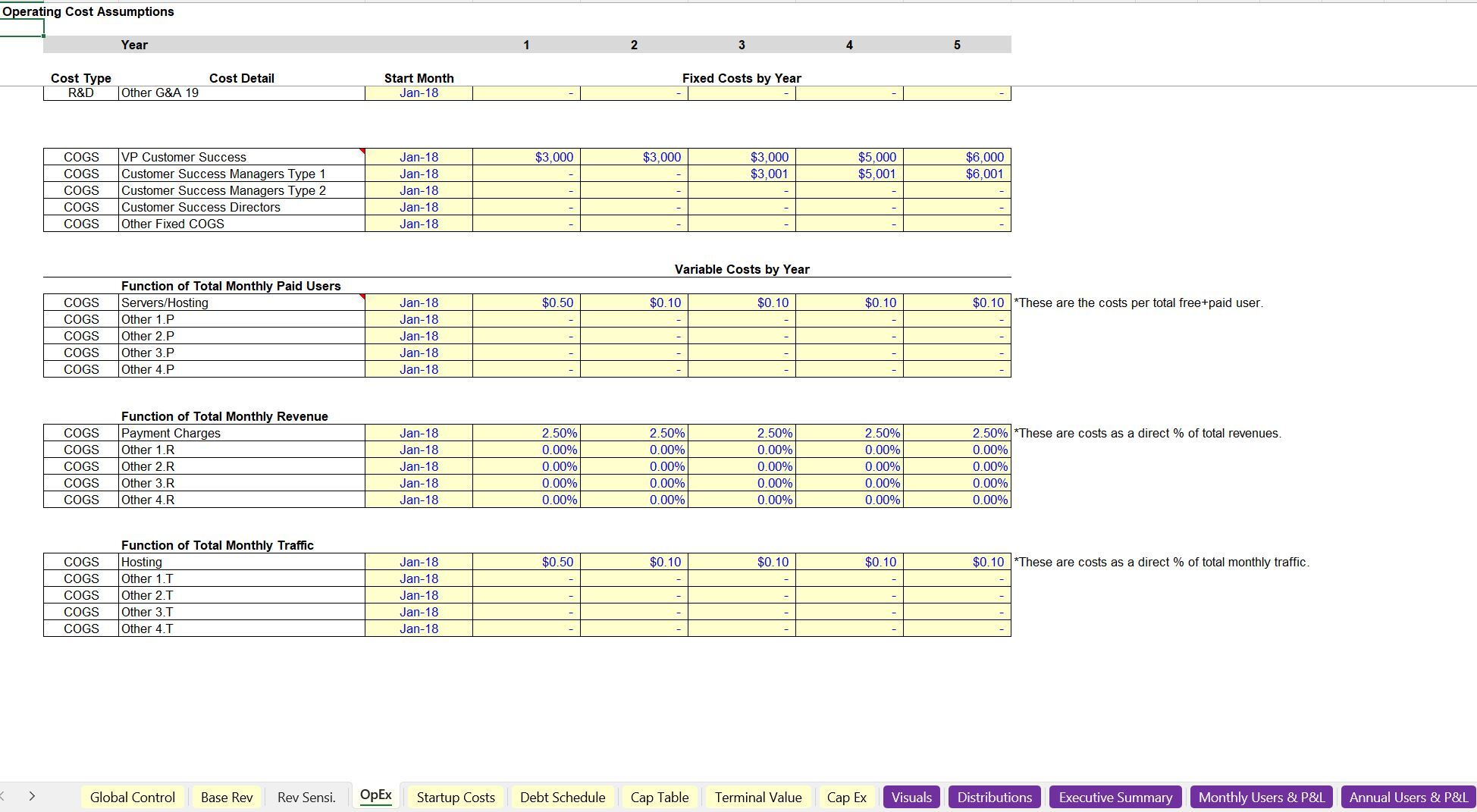The height and width of the screenshot is (812, 1477).
Task: Switch to the Global Control sheet
Action: click(x=132, y=797)
